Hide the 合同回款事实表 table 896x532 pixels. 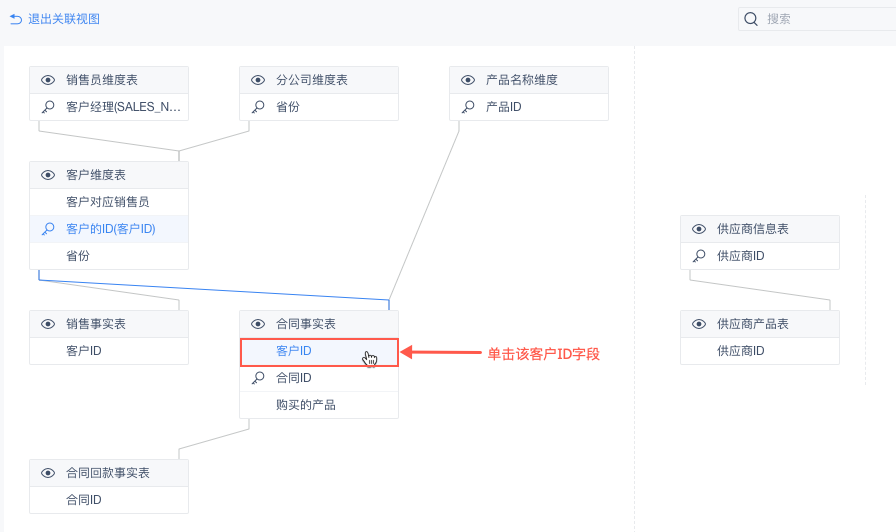coord(48,473)
